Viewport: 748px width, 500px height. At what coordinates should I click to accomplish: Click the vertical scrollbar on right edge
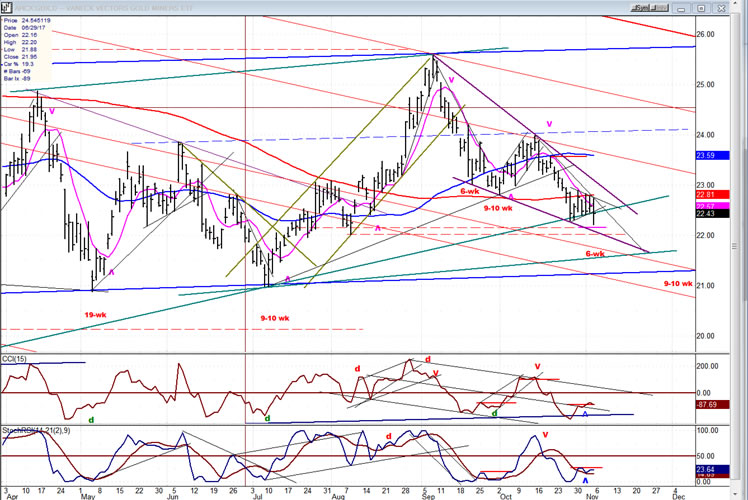click(742, 250)
